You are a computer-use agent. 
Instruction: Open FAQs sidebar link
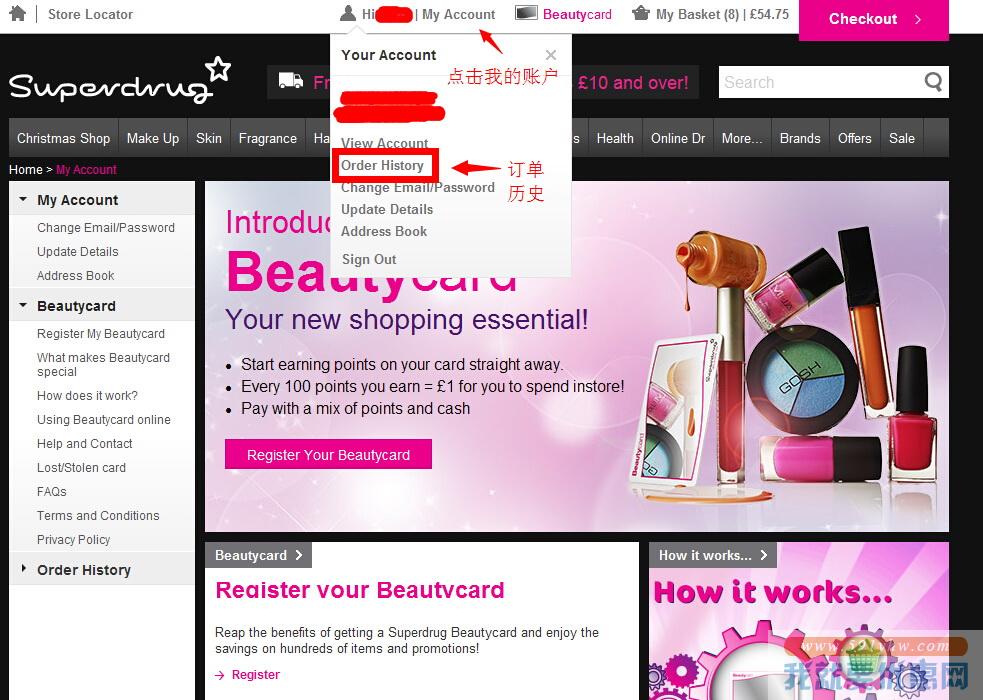coord(51,492)
